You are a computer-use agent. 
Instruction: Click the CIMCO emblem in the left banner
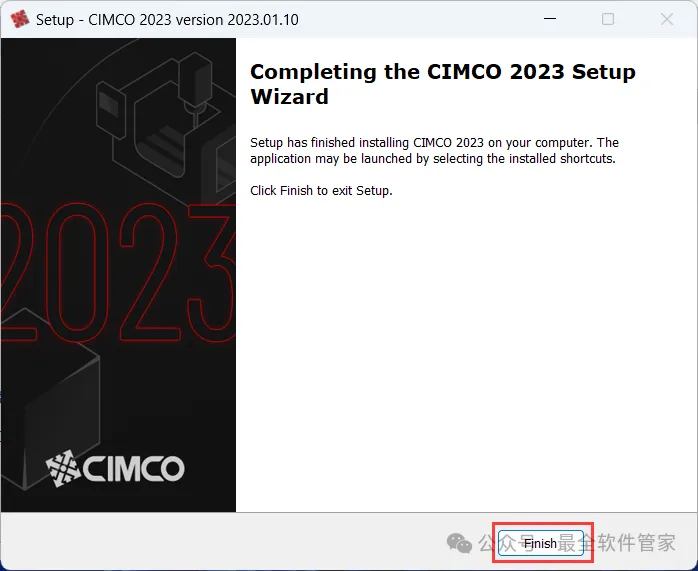pos(63,468)
